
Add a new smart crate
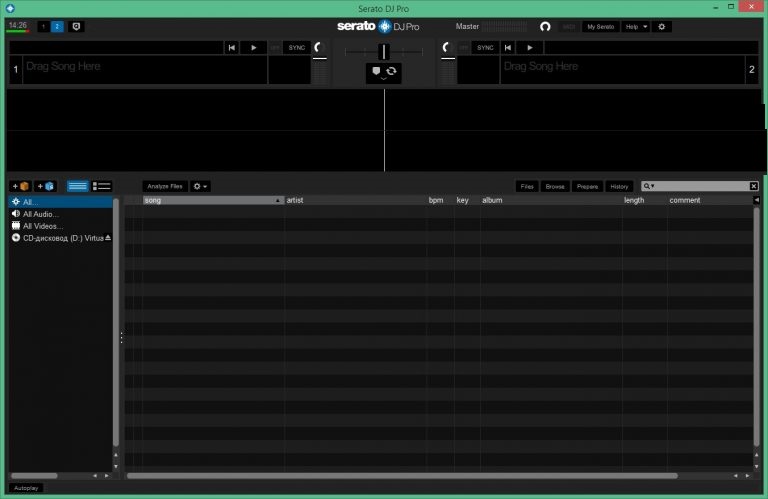click(x=46, y=186)
